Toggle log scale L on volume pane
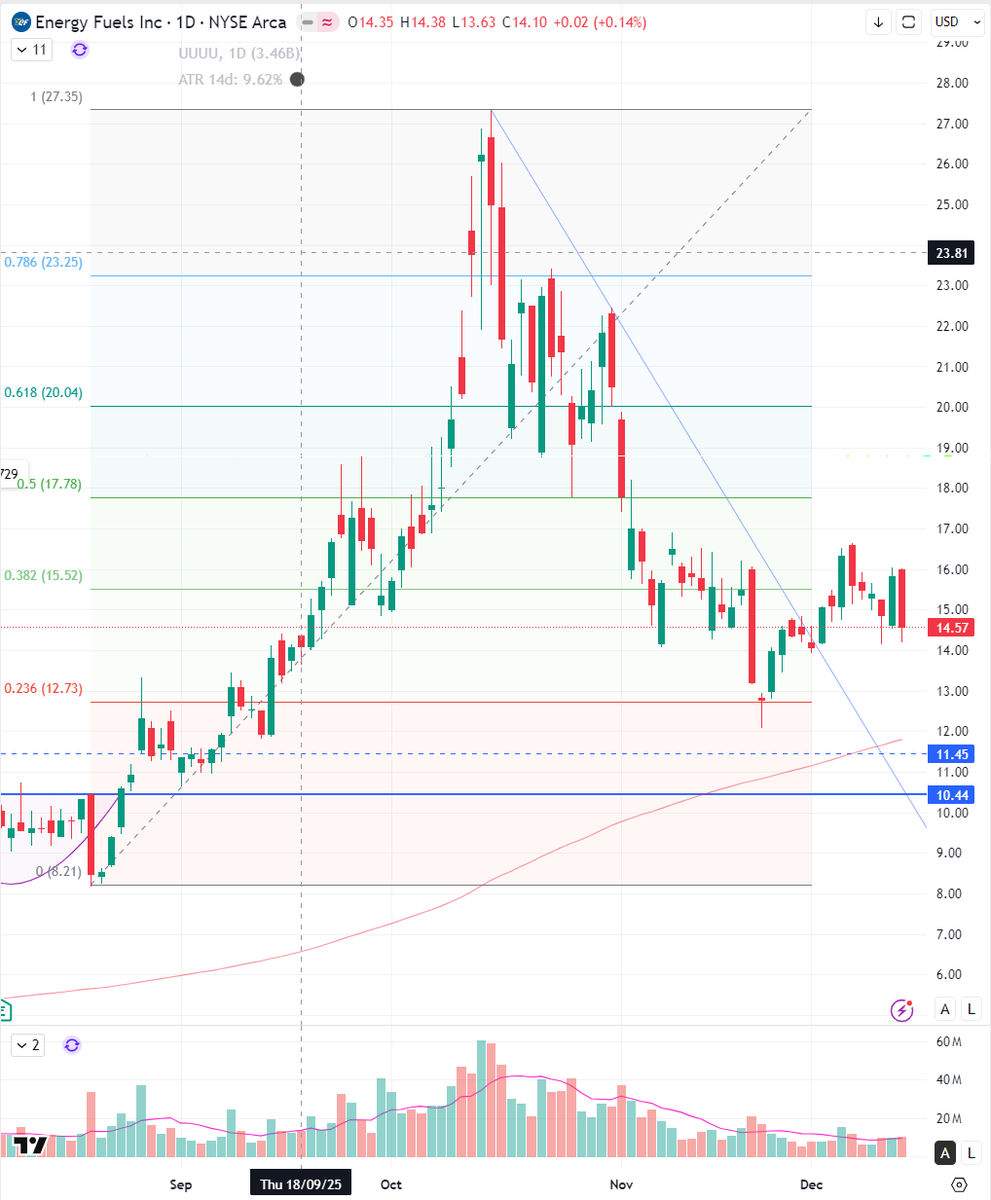 click(970, 1154)
